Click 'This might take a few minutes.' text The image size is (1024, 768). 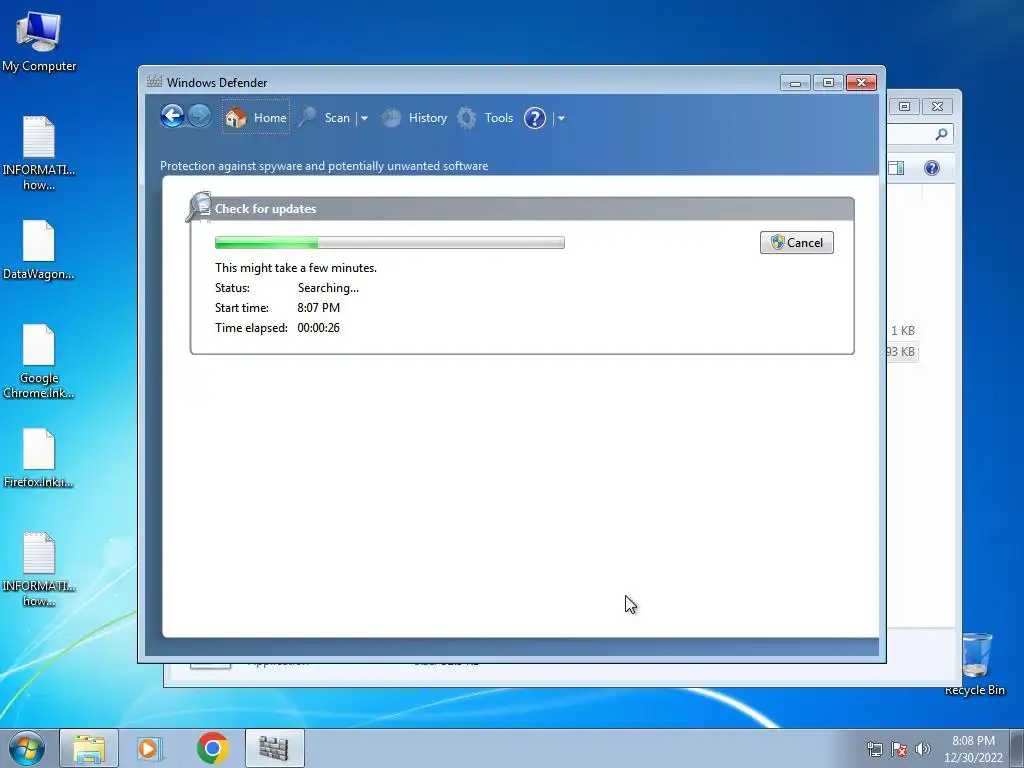tap(296, 268)
